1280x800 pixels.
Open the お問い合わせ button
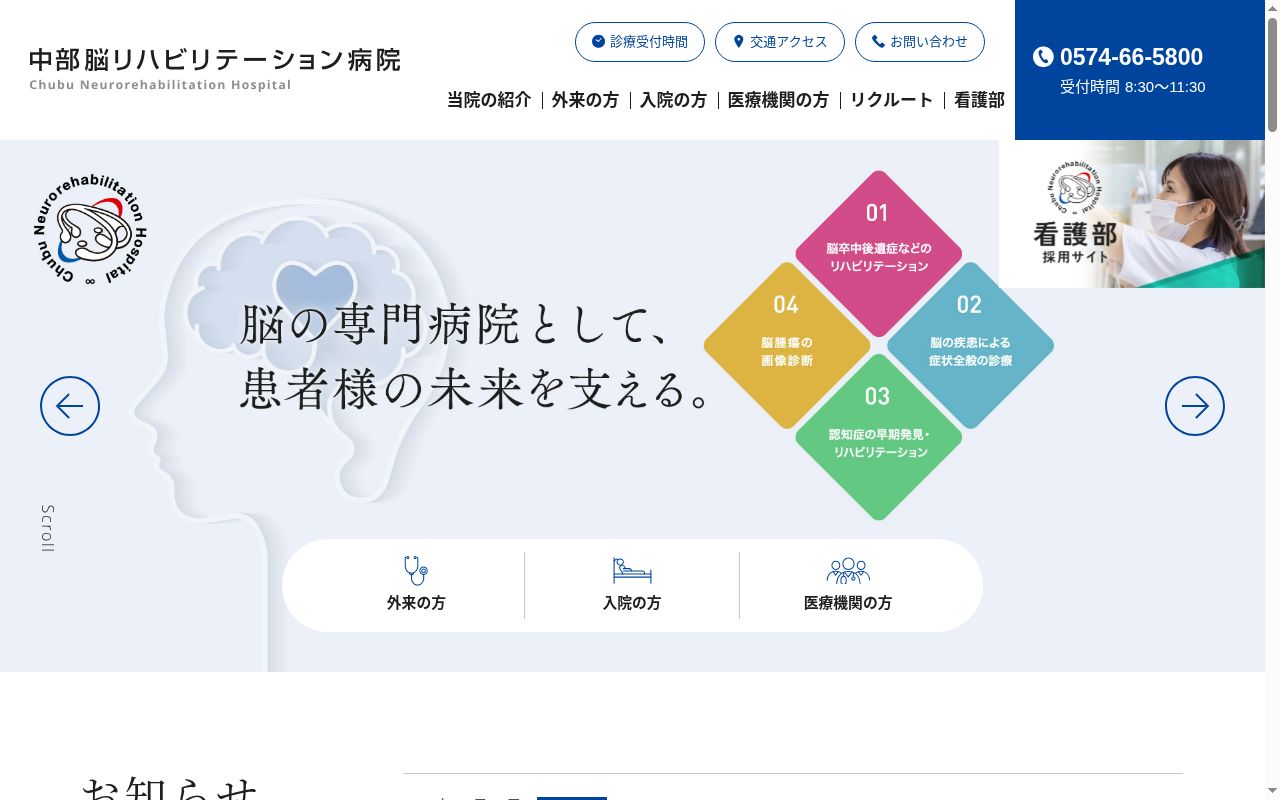920,42
